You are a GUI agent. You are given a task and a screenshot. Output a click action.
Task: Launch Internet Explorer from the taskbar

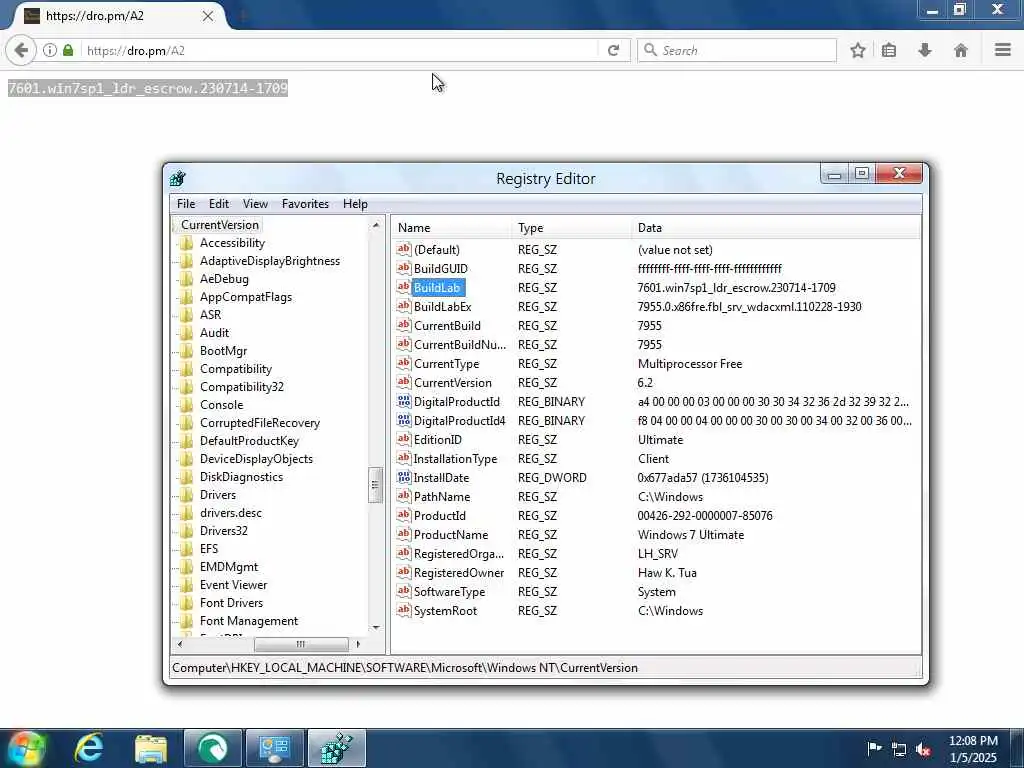(89, 748)
